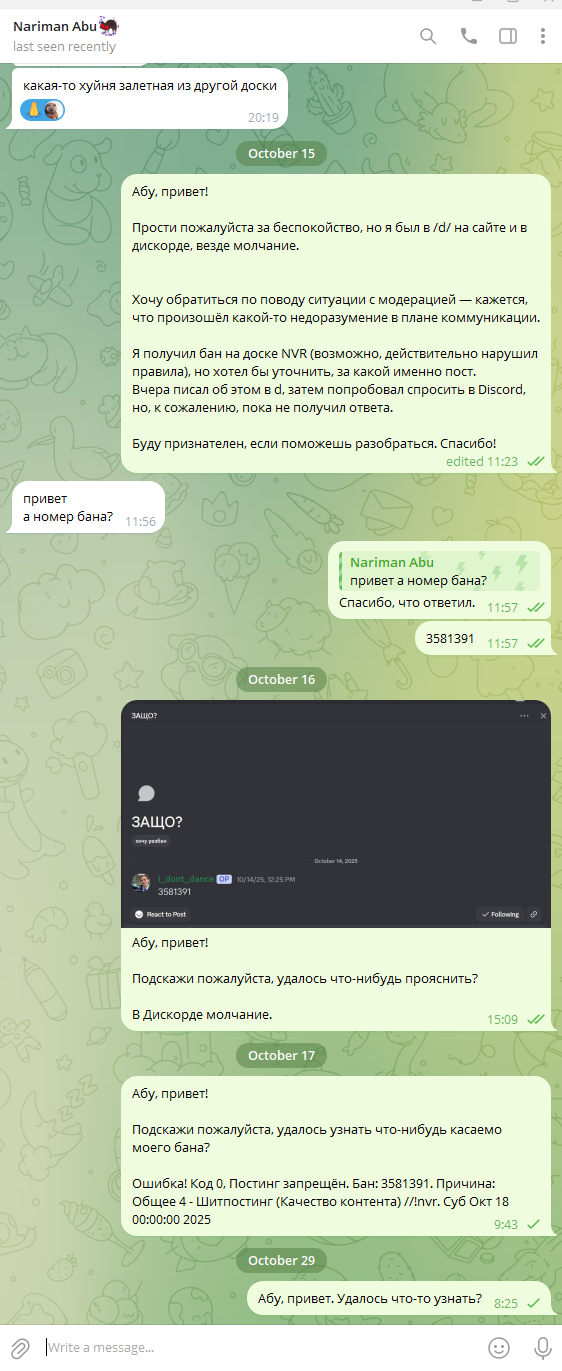Open the ЗАЩО? Discord screenshot image

pos(336,814)
